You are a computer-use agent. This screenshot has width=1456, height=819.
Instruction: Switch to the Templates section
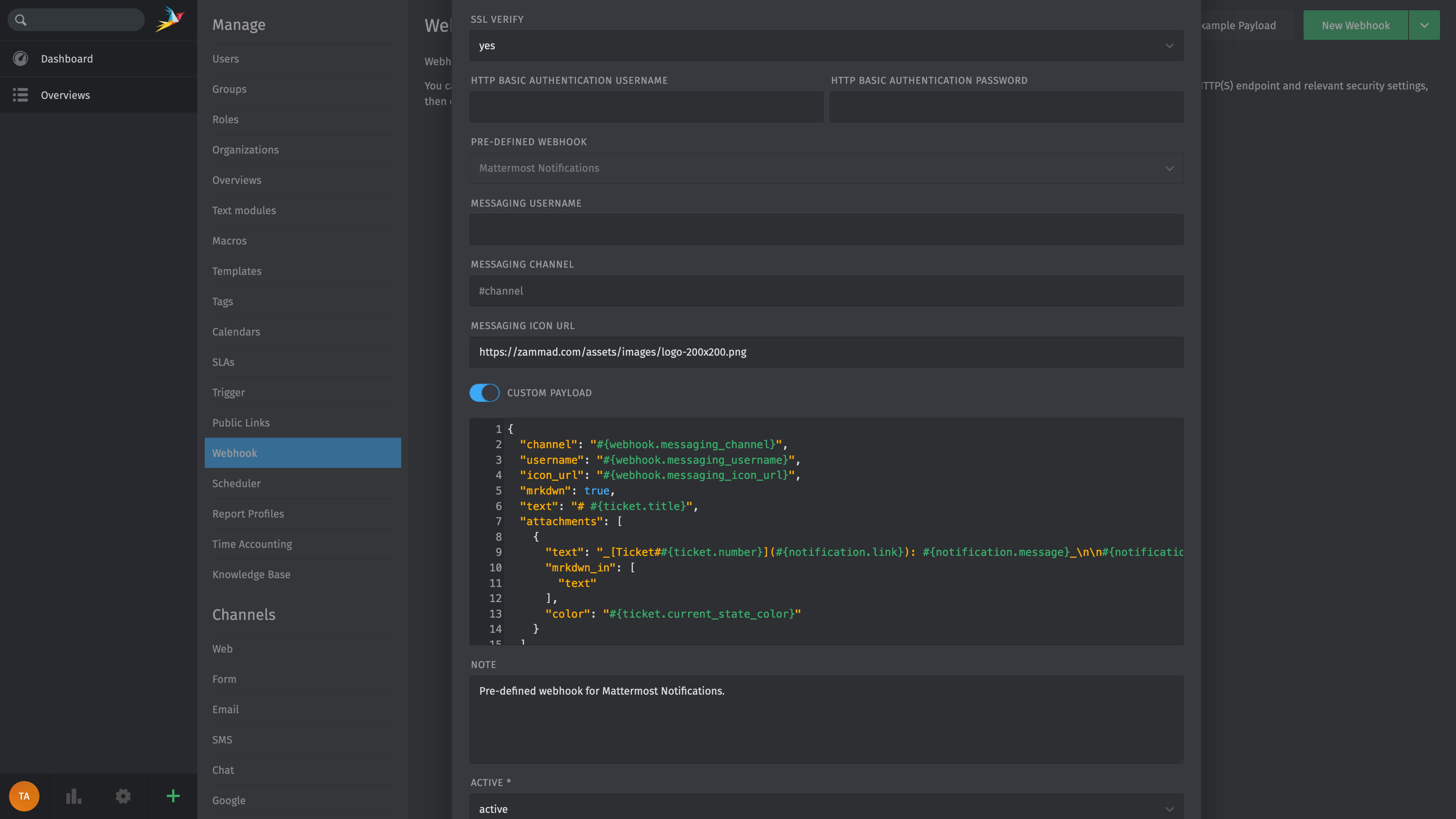pos(237,271)
